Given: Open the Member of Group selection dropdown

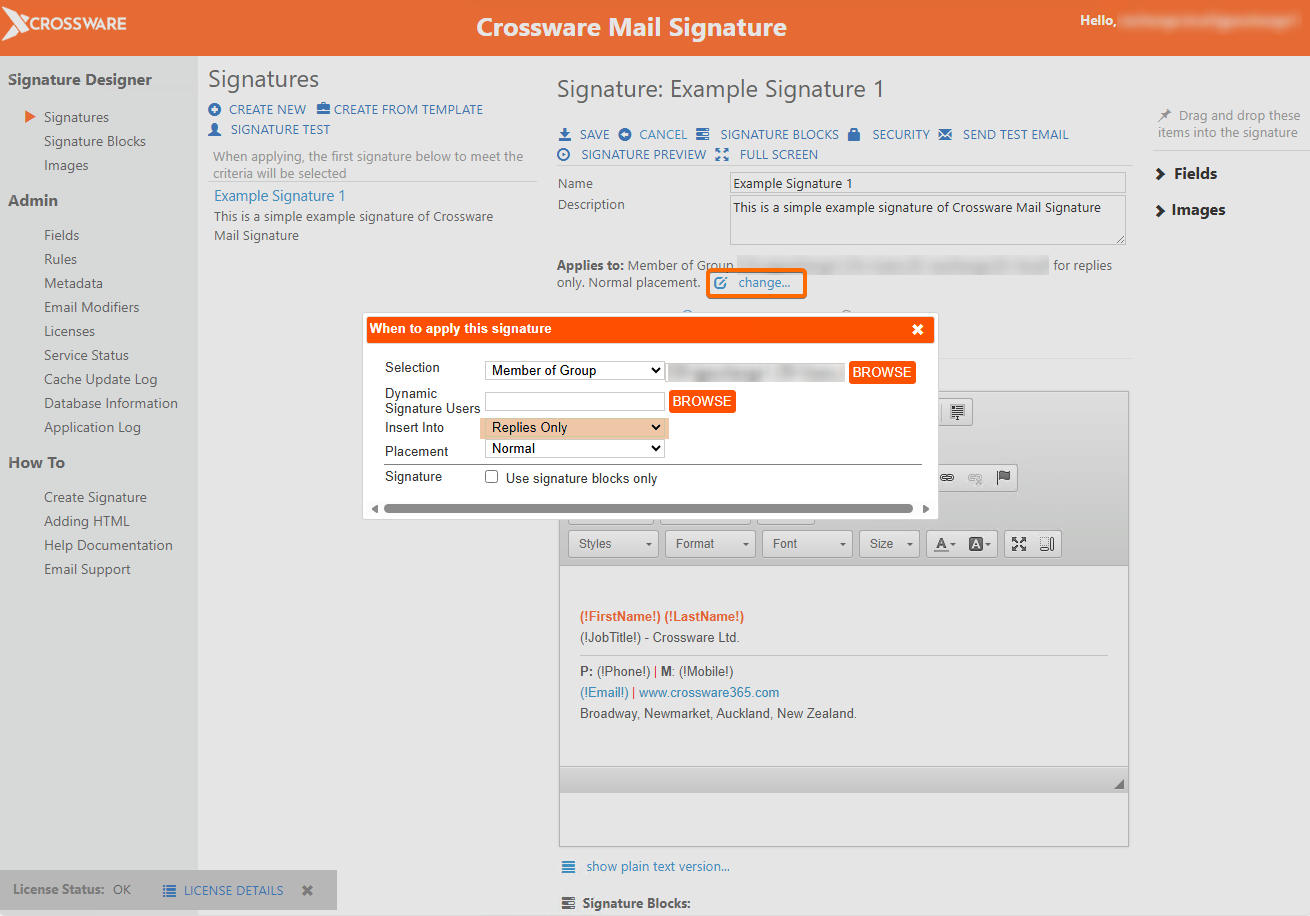Looking at the screenshot, I should (x=574, y=370).
